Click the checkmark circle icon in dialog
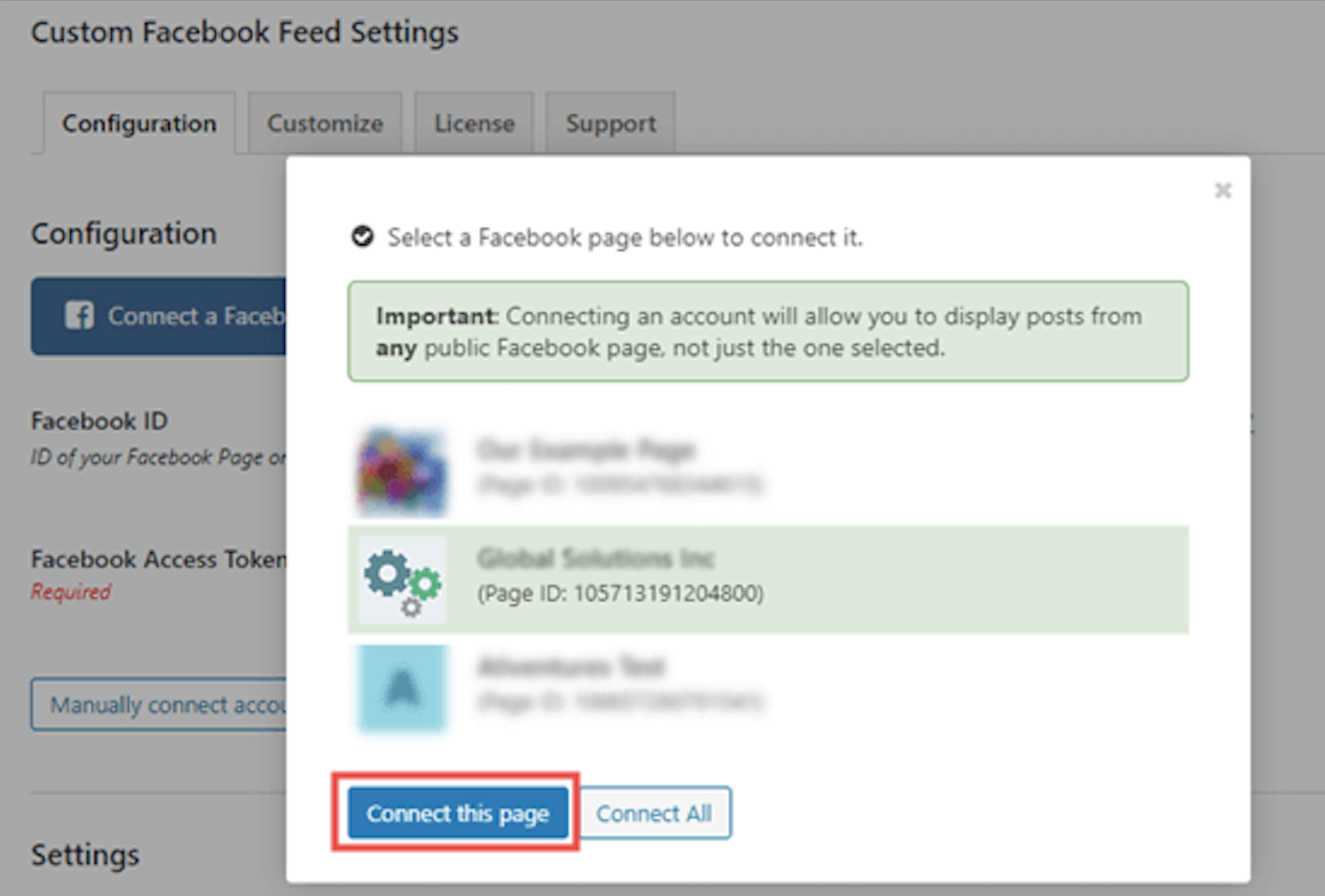This screenshot has height=896, width=1325. pyautogui.click(x=363, y=236)
